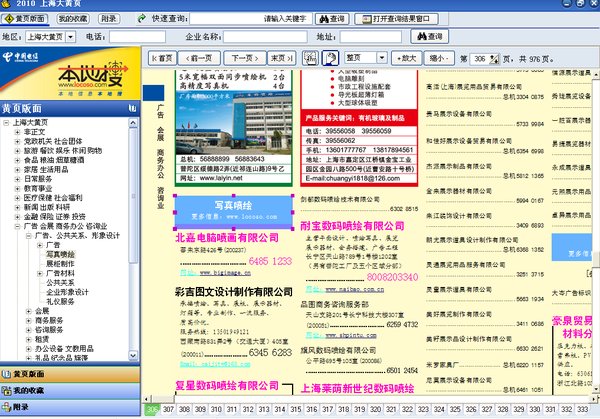Image resolution: width=600 pixels, height=419 pixels.
Task: Collapse the 上海大黄页 root node
Action: 6,122
